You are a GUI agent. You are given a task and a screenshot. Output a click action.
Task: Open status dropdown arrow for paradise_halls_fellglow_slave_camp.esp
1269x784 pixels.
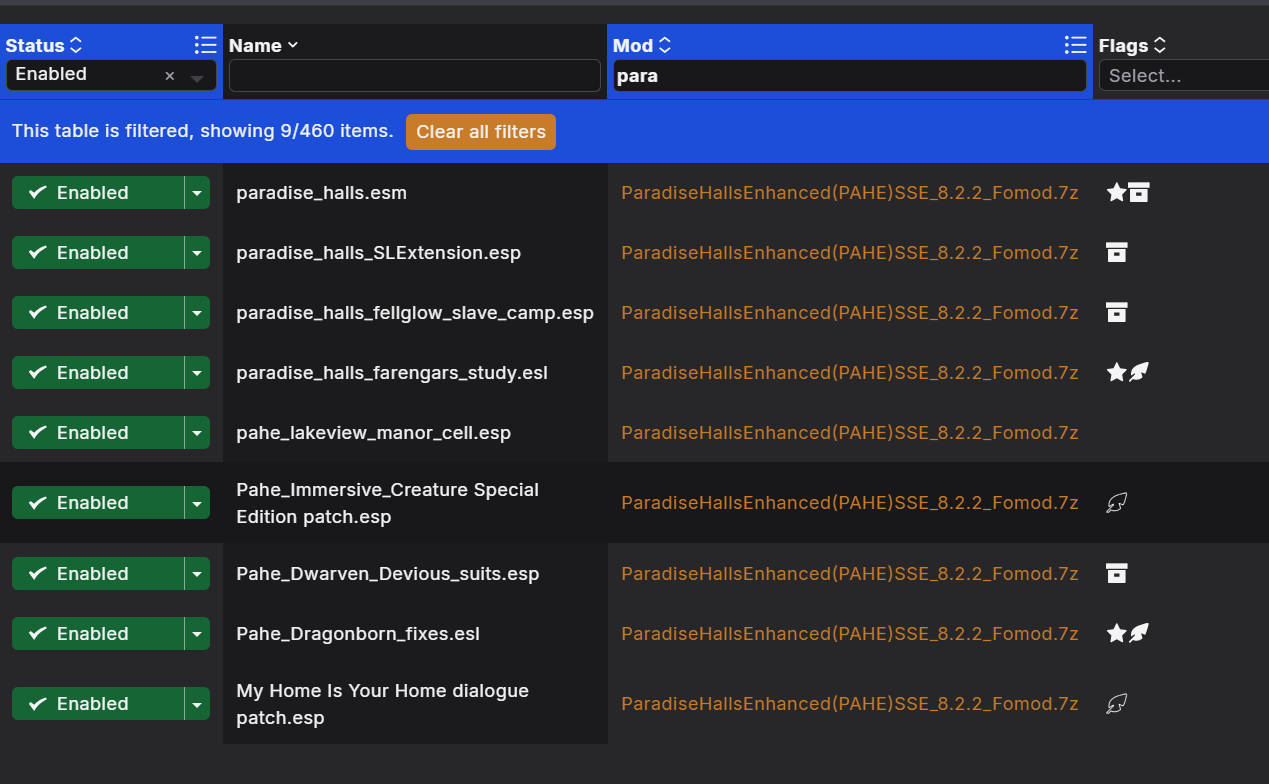tap(197, 313)
